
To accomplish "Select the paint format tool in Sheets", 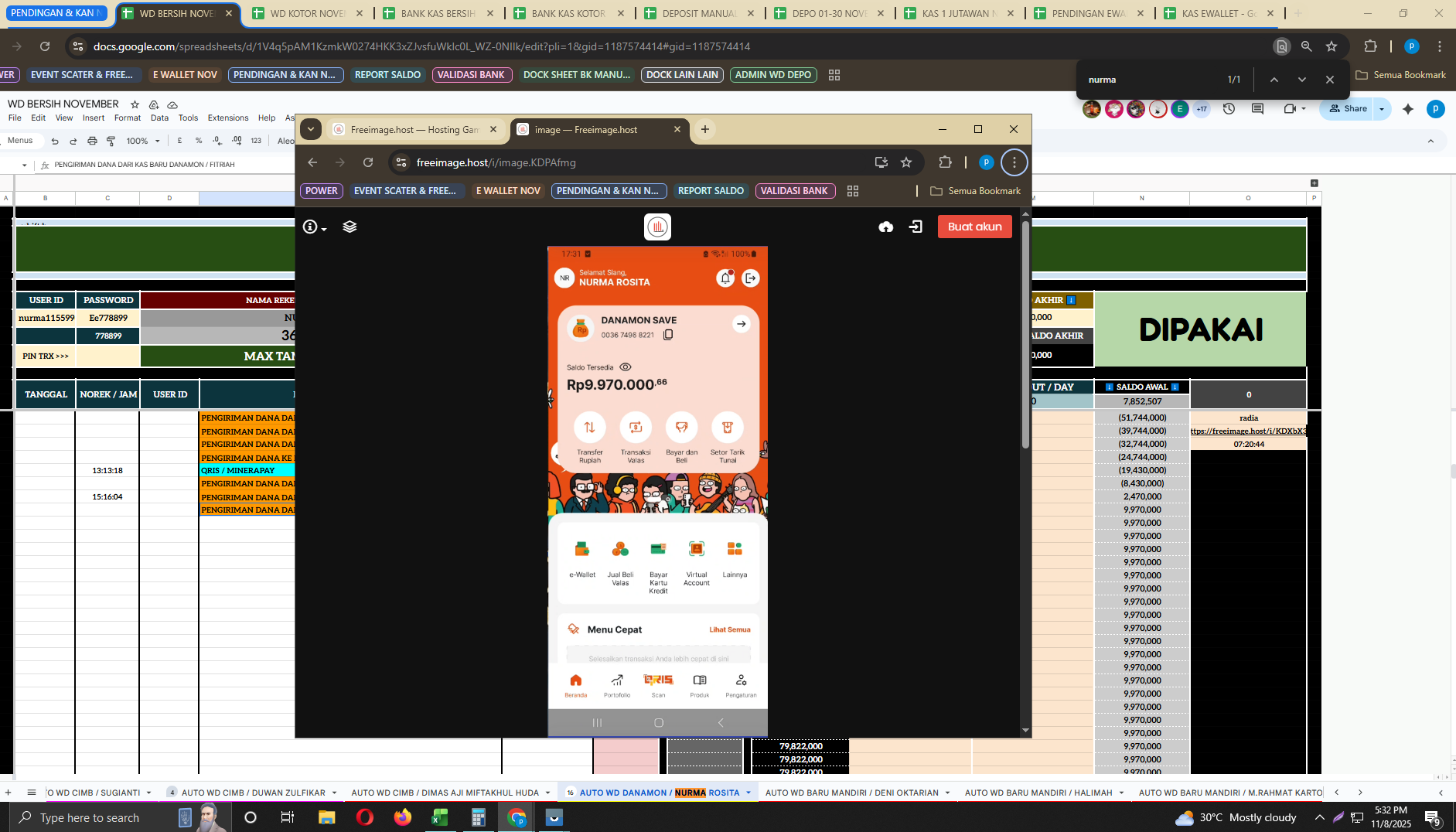I will pyautogui.click(x=111, y=141).
